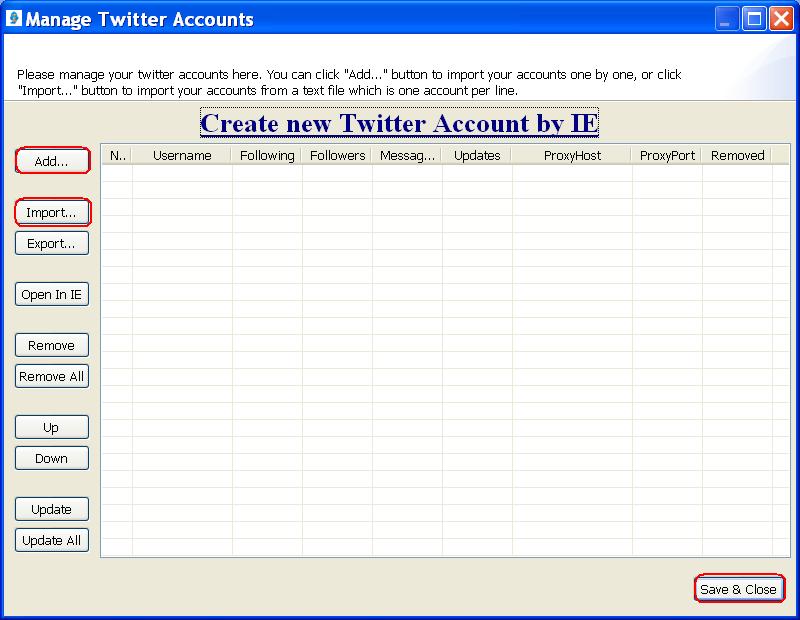Follow the Create new Twitter Account by IE link
The width and height of the screenshot is (800, 620).
coord(399,123)
